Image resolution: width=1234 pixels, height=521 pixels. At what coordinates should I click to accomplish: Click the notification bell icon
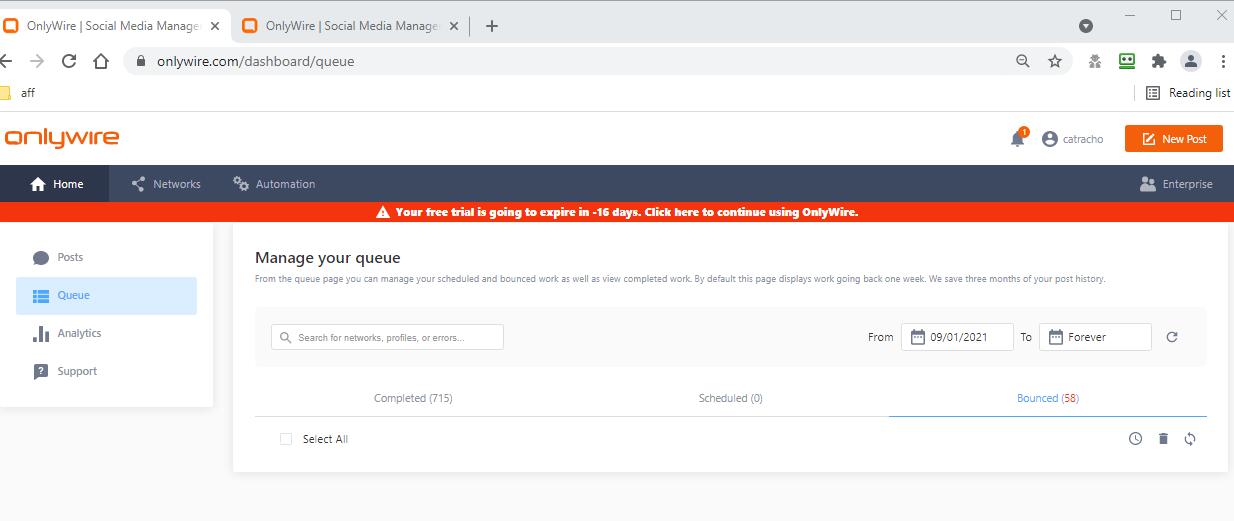pyautogui.click(x=1017, y=139)
